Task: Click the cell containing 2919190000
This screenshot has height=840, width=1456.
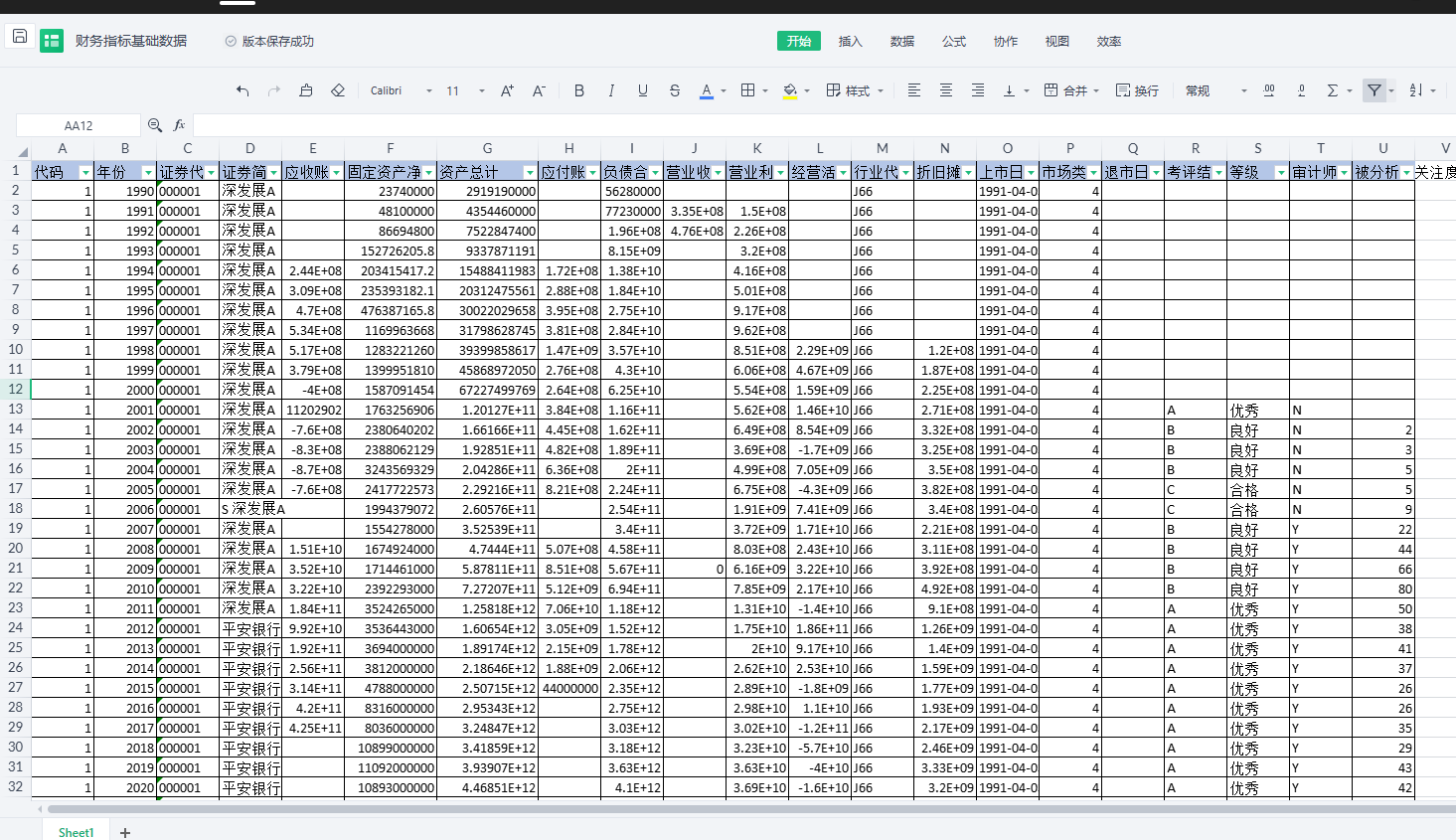Action: click(488, 191)
